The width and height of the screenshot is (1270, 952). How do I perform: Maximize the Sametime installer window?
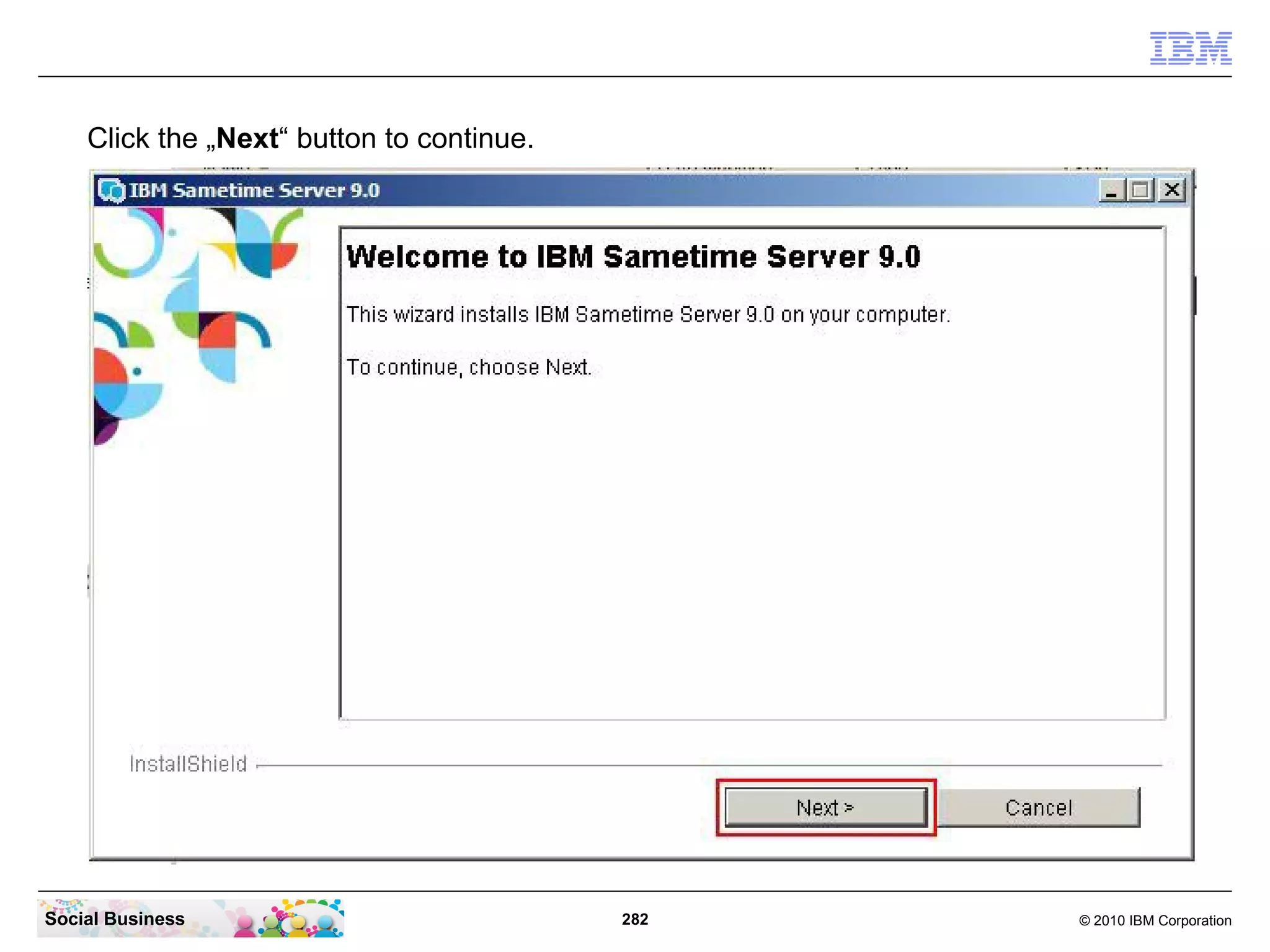pyautogui.click(x=1141, y=190)
